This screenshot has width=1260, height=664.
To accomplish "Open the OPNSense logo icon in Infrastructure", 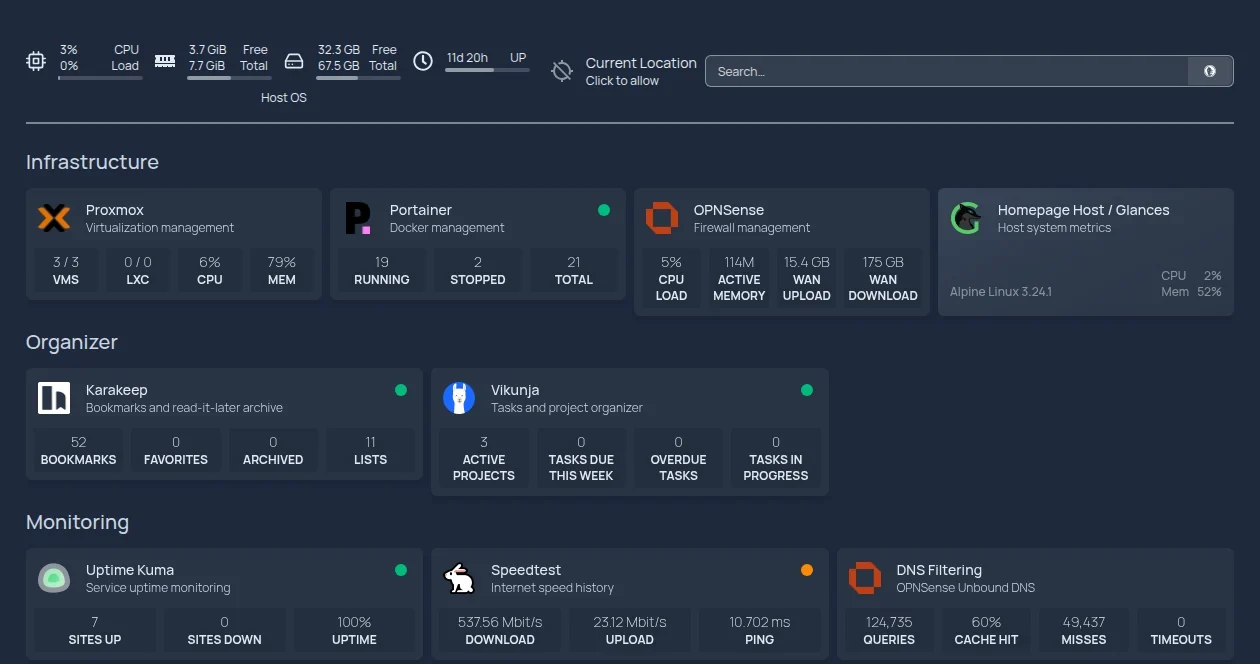I will pyautogui.click(x=662, y=218).
